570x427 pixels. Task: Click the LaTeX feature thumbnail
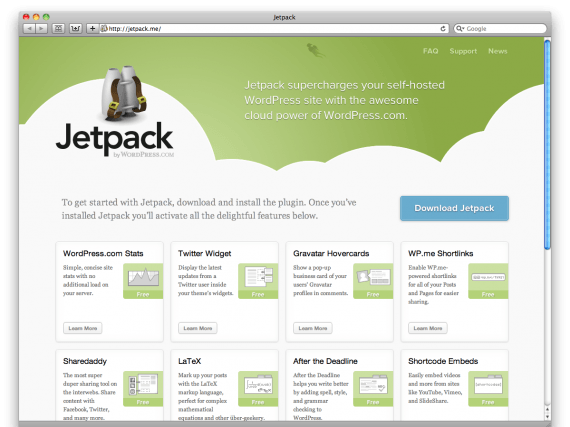(258, 388)
